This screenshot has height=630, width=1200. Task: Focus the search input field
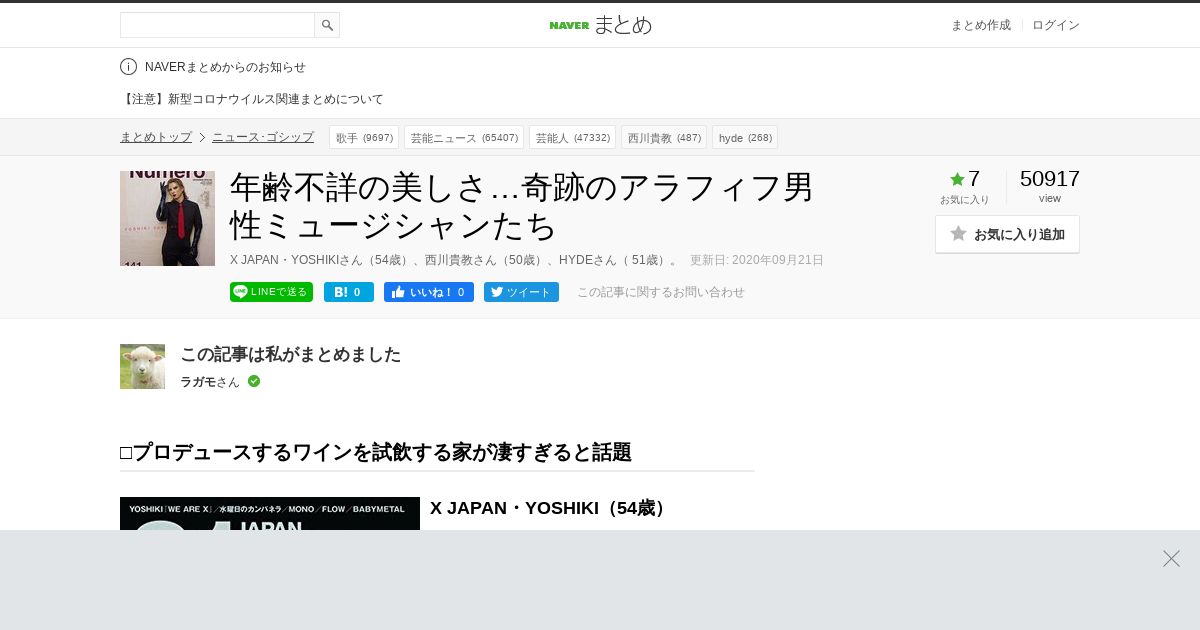(217, 25)
